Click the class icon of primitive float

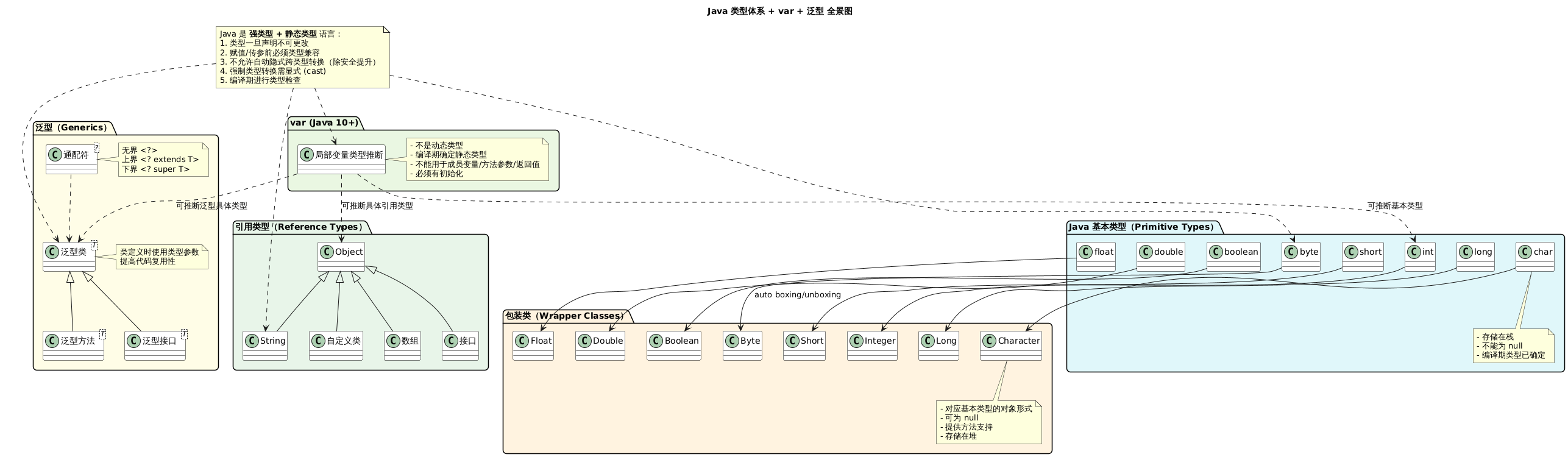1087,252
